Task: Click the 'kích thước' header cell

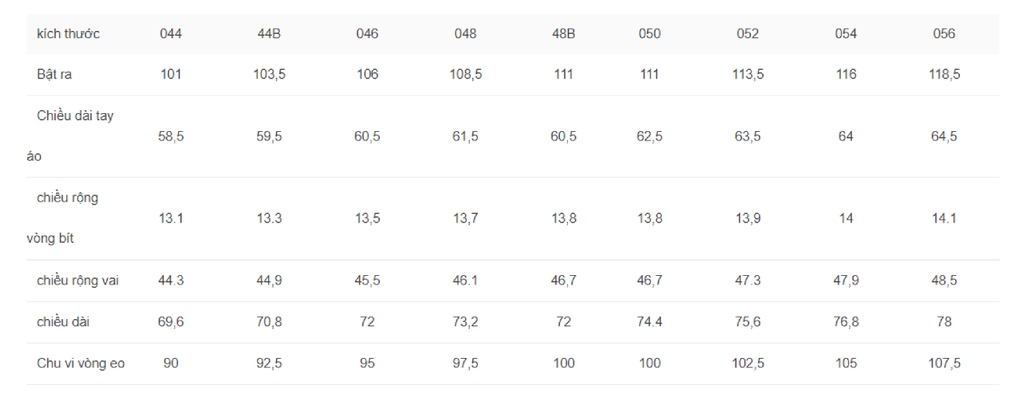Action: (68, 34)
